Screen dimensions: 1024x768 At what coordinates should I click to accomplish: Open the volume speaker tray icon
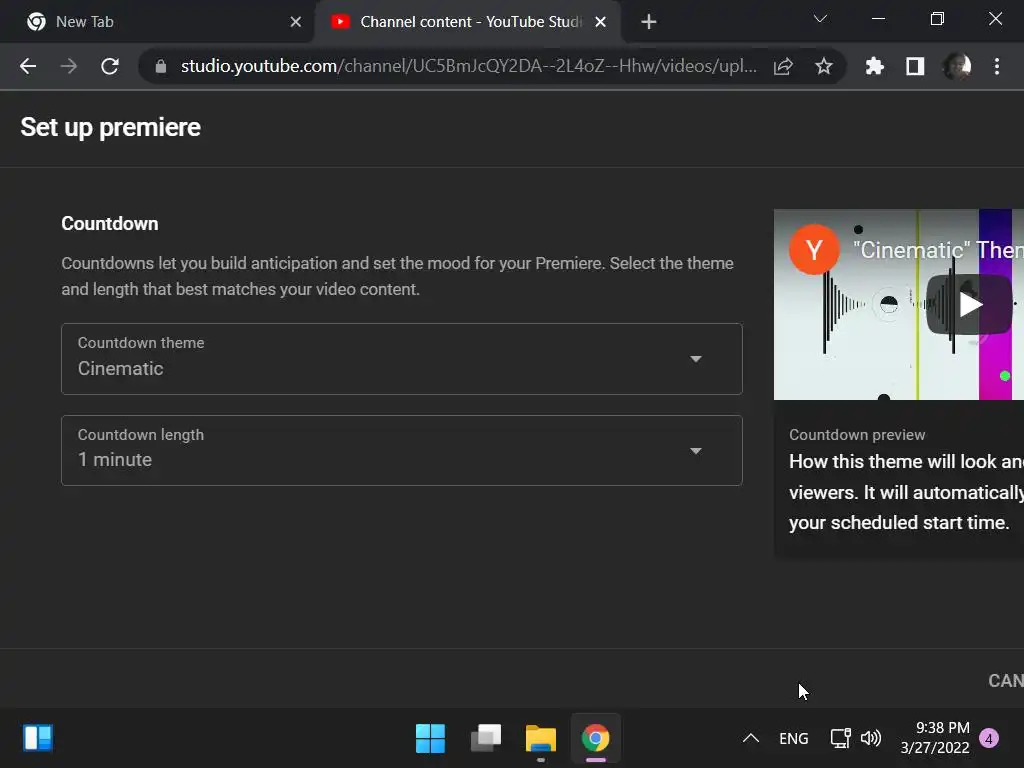click(x=871, y=738)
